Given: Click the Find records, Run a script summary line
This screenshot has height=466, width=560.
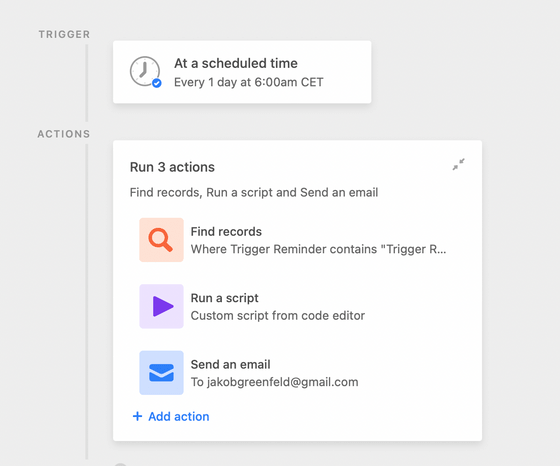Looking at the screenshot, I should pyautogui.click(x=254, y=192).
